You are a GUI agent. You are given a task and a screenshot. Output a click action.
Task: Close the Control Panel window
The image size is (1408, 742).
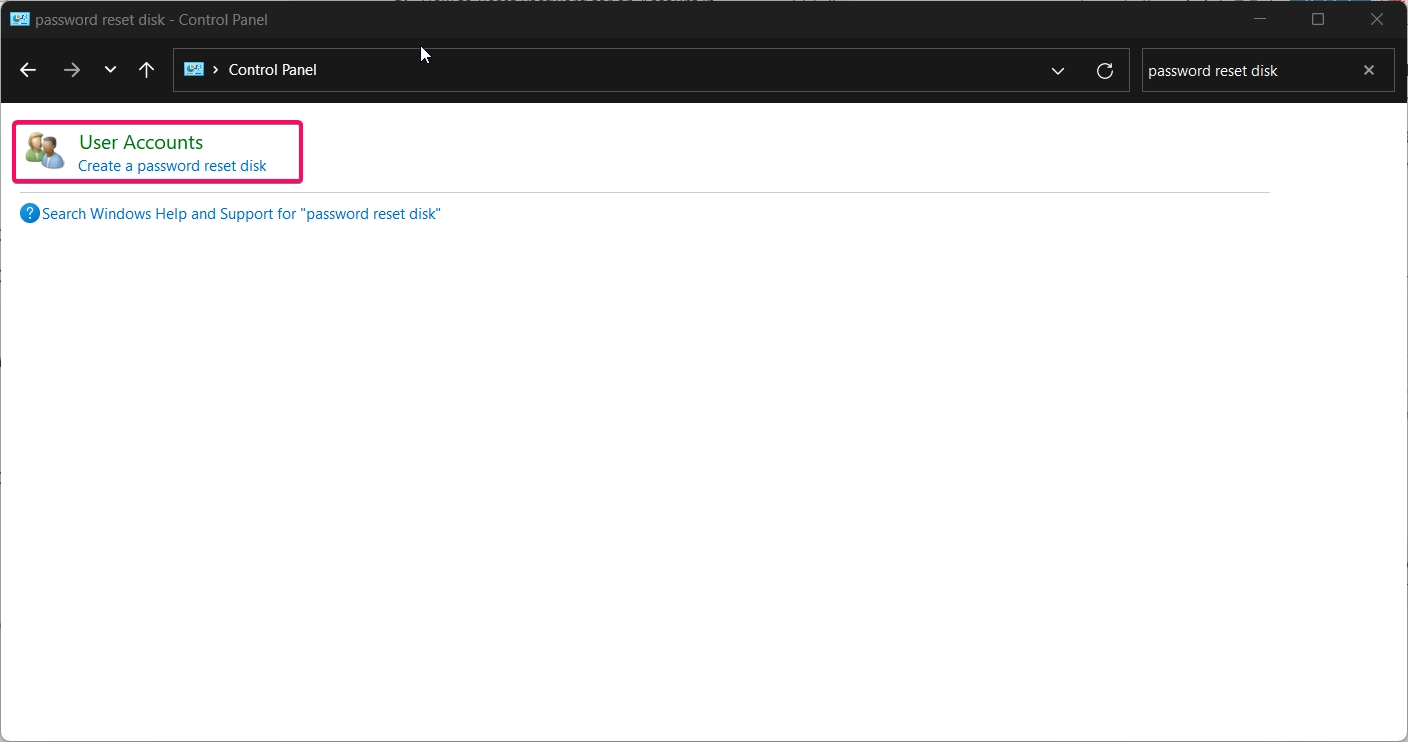click(x=1377, y=19)
